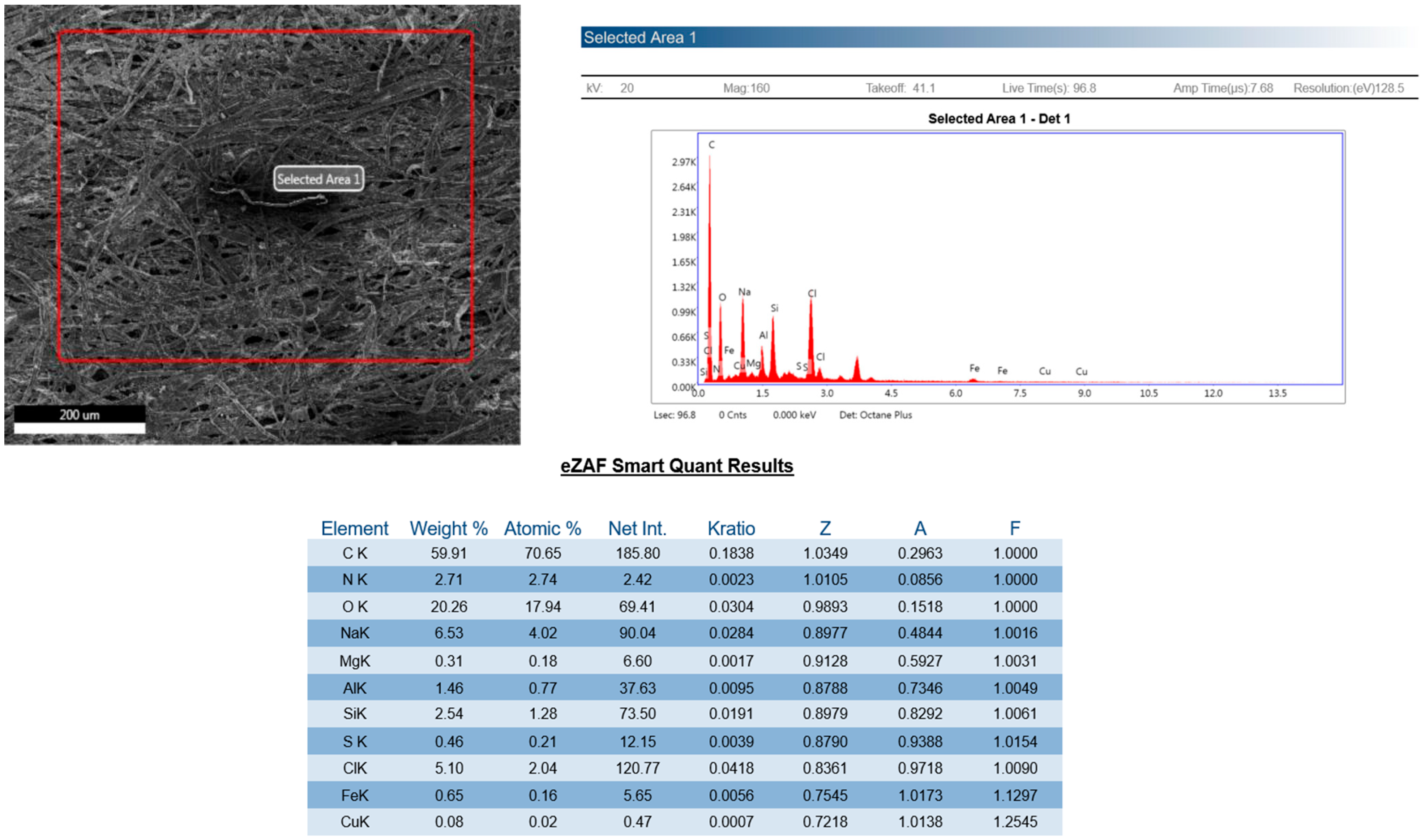Click atomic value 17.94 for O K
Image resolution: width=1425 pixels, height=840 pixels.
pos(543,607)
